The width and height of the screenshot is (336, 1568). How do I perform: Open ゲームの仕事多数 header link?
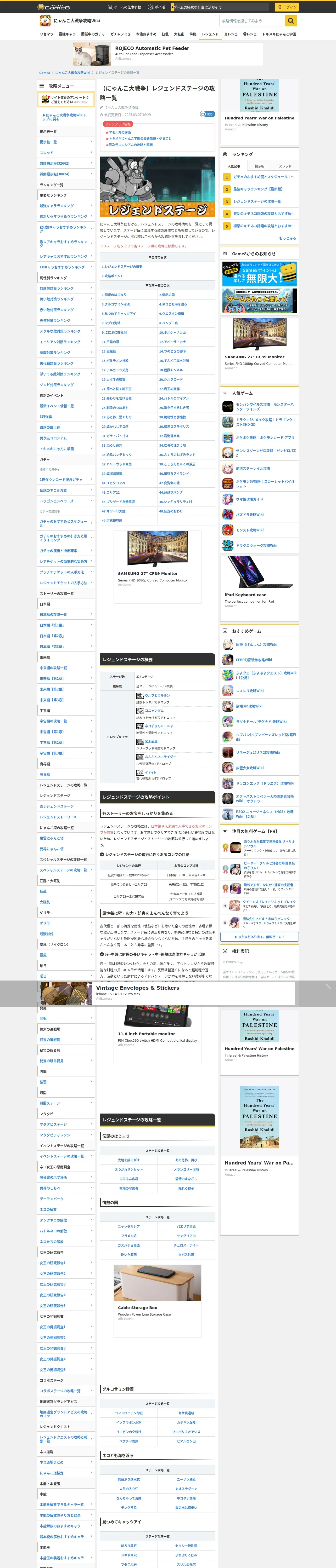tap(124, 7)
